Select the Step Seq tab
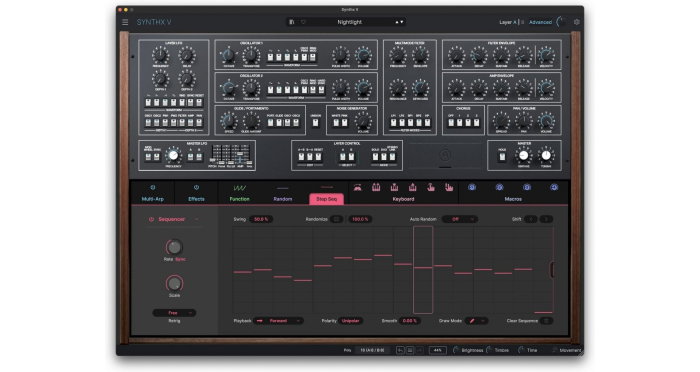The image size is (700, 372). click(x=327, y=199)
